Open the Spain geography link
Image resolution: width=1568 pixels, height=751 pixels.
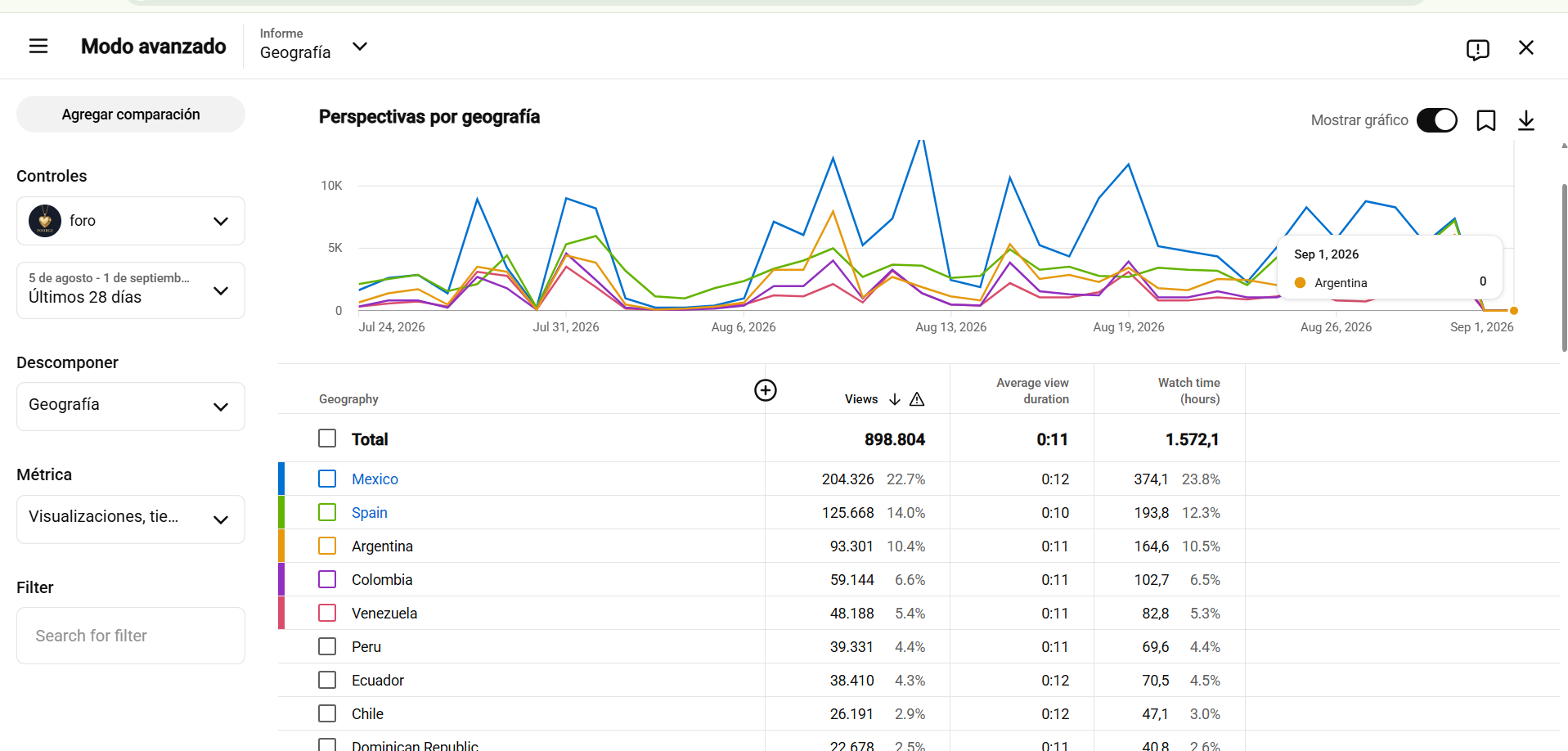(370, 513)
